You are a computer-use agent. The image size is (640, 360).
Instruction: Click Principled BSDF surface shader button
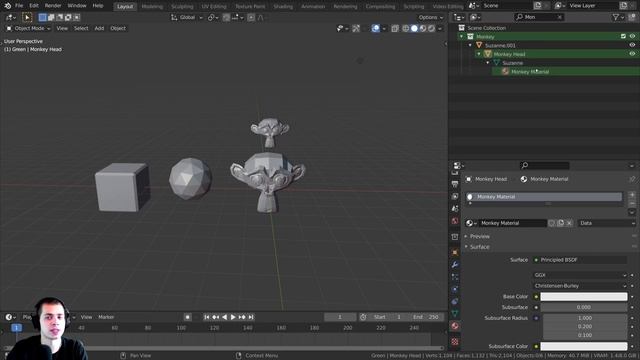580,260
